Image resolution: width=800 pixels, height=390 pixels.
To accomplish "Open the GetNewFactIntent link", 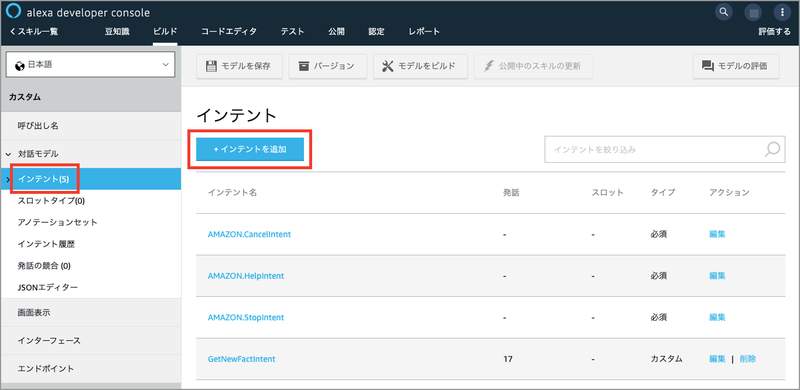I will tap(241, 359).
